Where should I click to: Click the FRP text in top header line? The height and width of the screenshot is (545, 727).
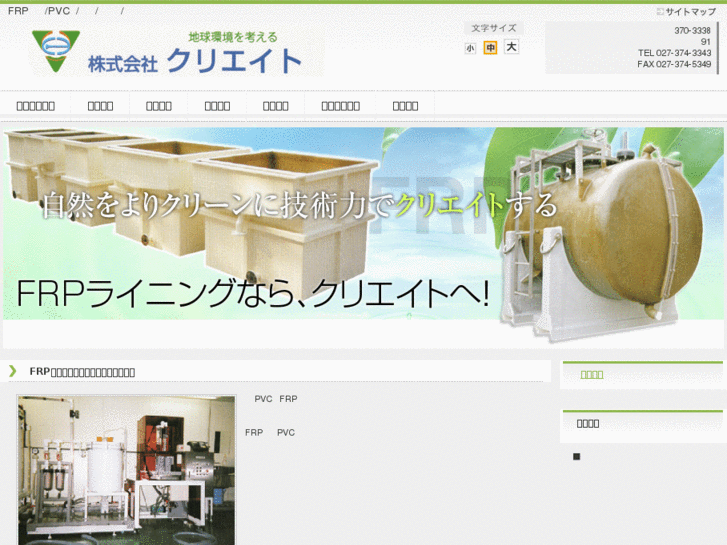pyautogui.click(x=18, y=11)
